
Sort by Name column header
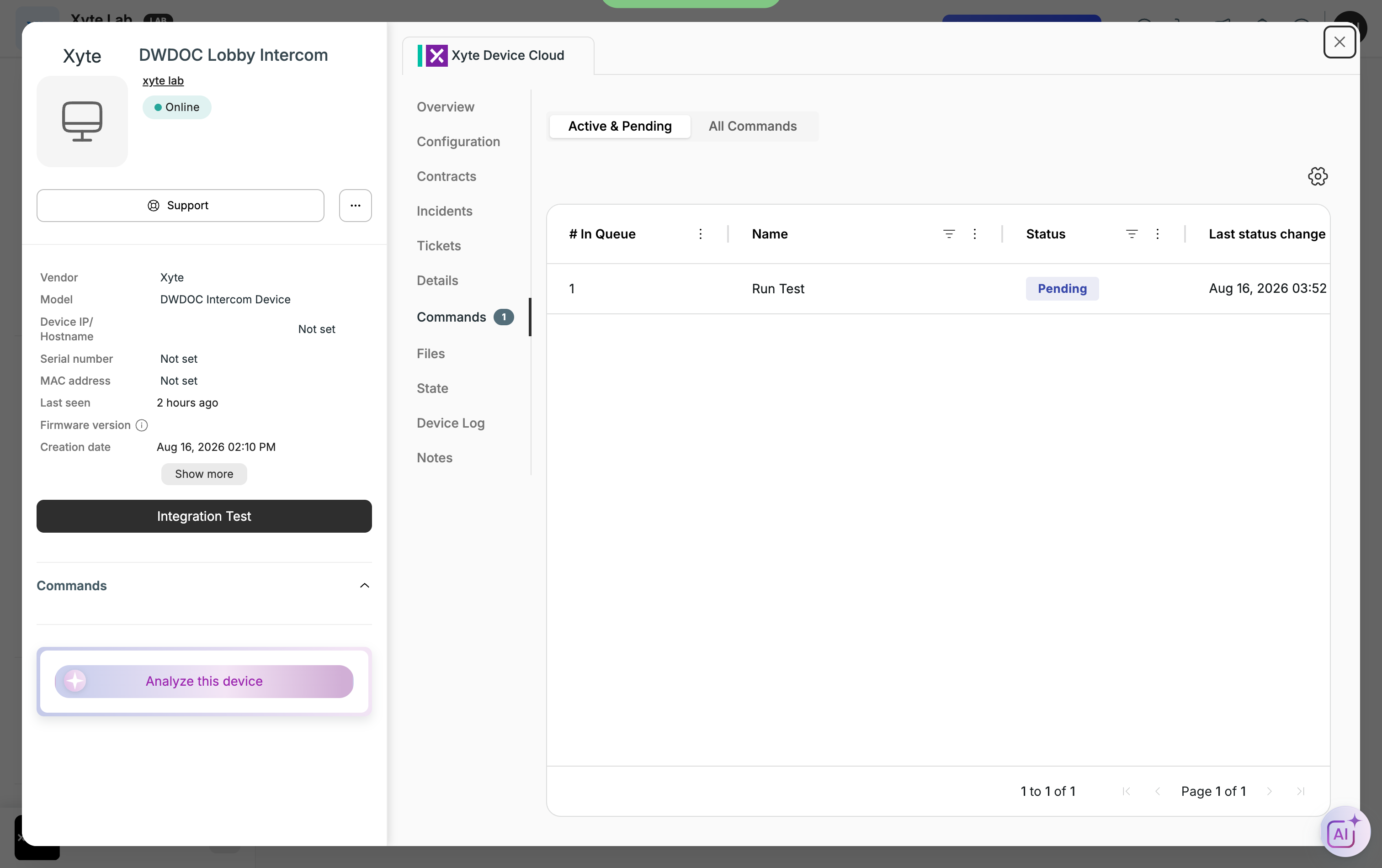770,234
